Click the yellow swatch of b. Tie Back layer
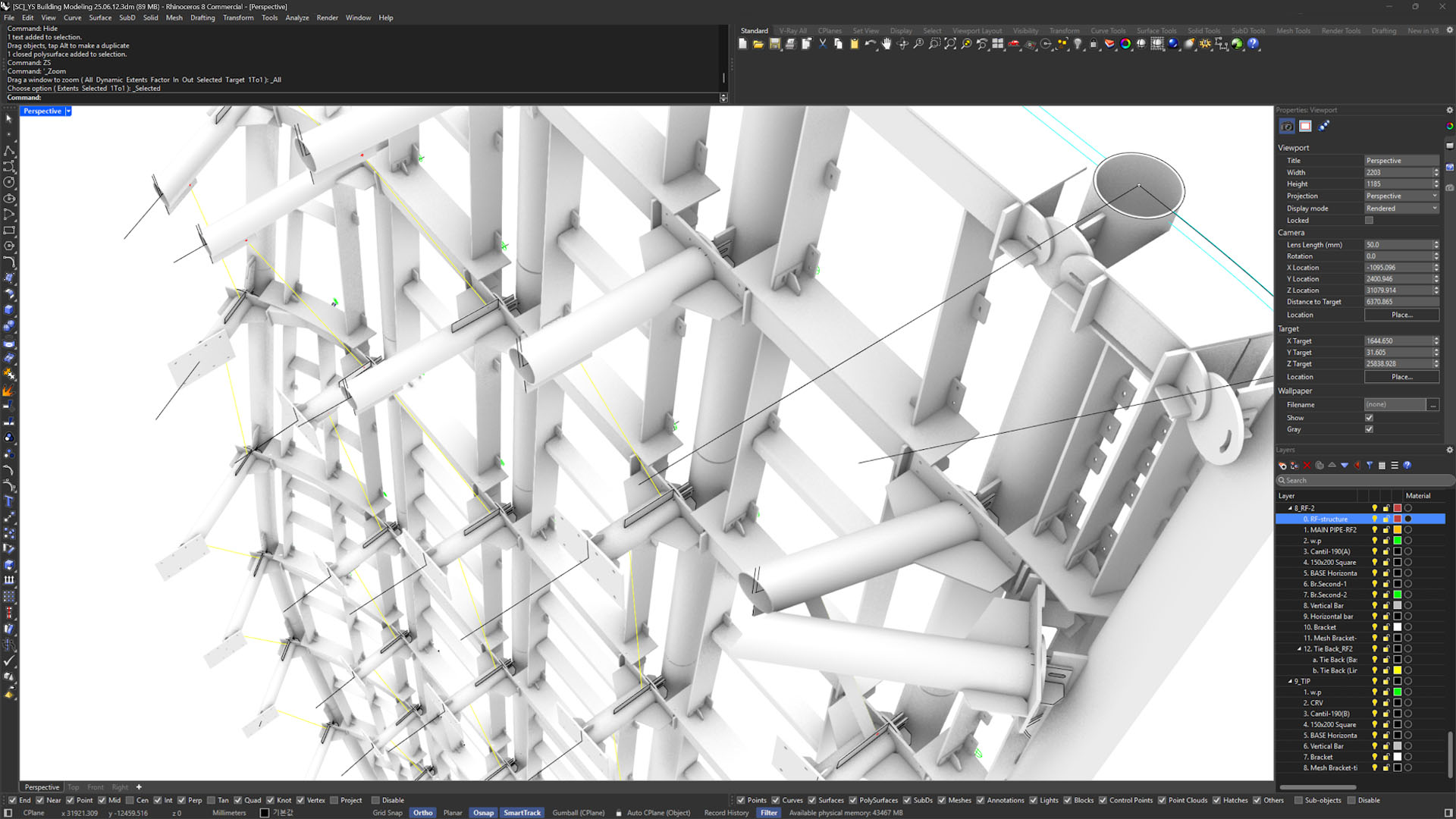Screen dimensions: 1456x819 point(1398,670)
